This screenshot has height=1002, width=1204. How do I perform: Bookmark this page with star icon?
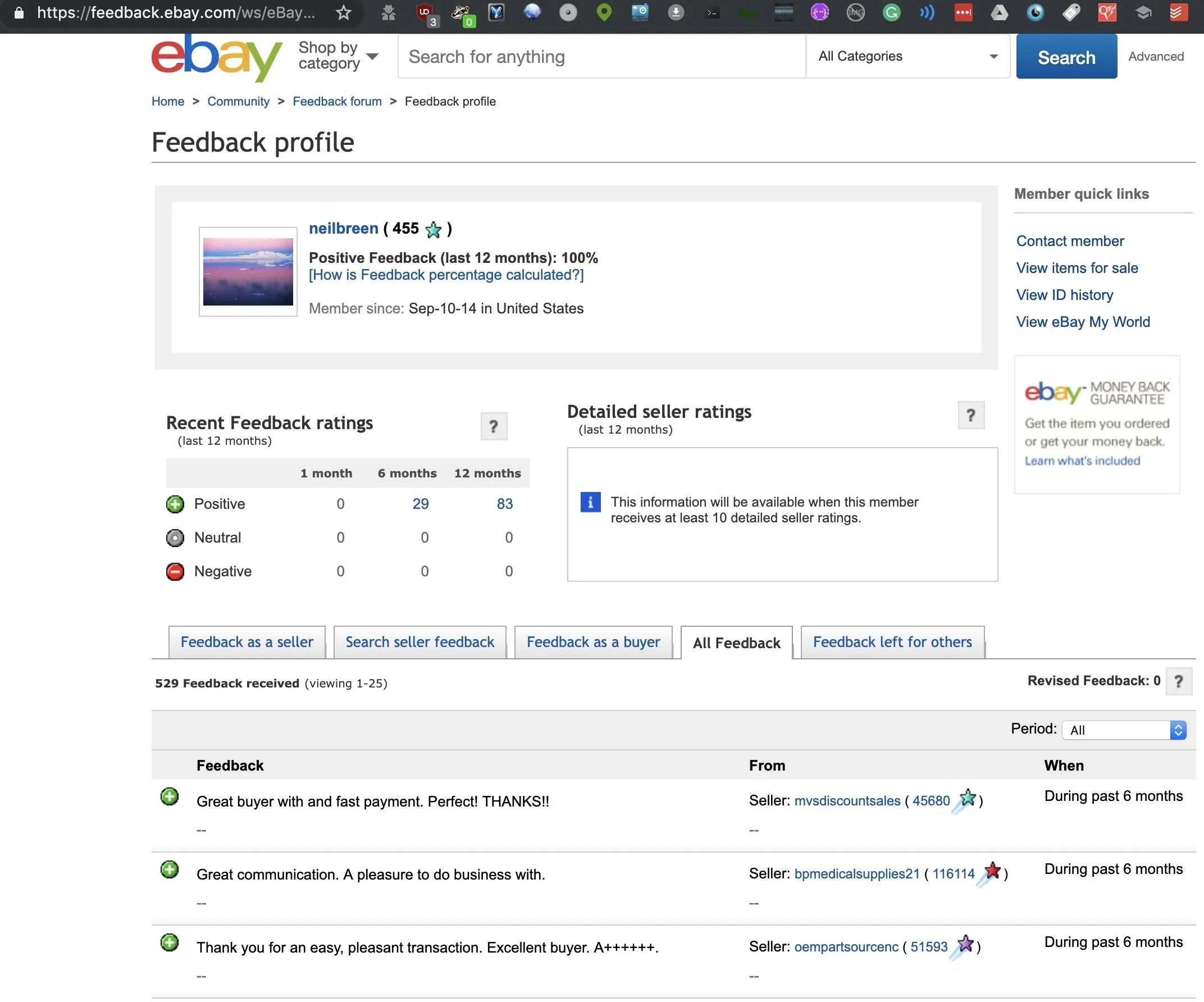pos(344,12)
